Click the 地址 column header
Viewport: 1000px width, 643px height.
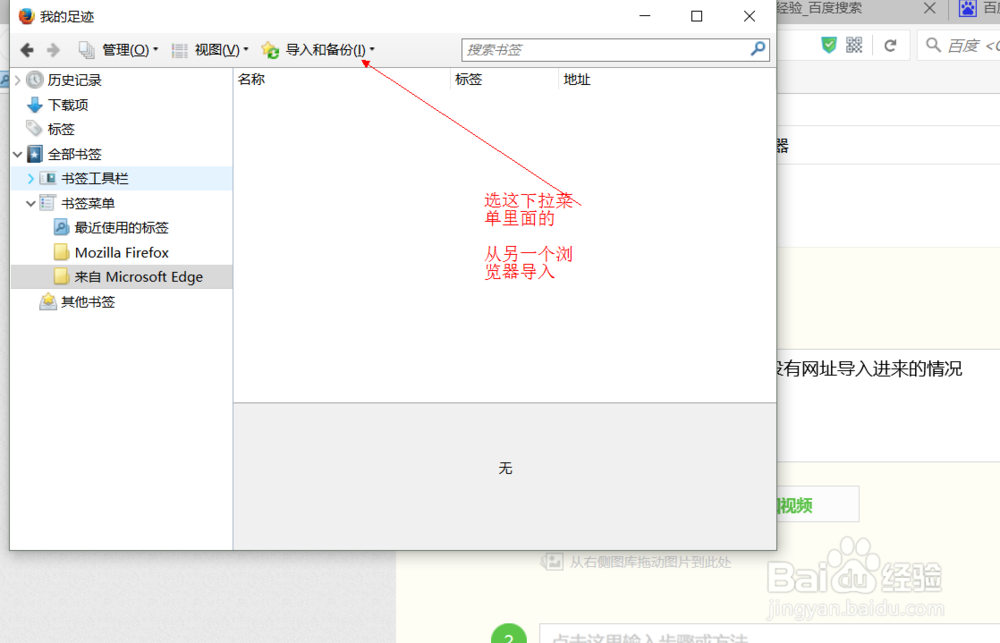[x=577, y=79]
